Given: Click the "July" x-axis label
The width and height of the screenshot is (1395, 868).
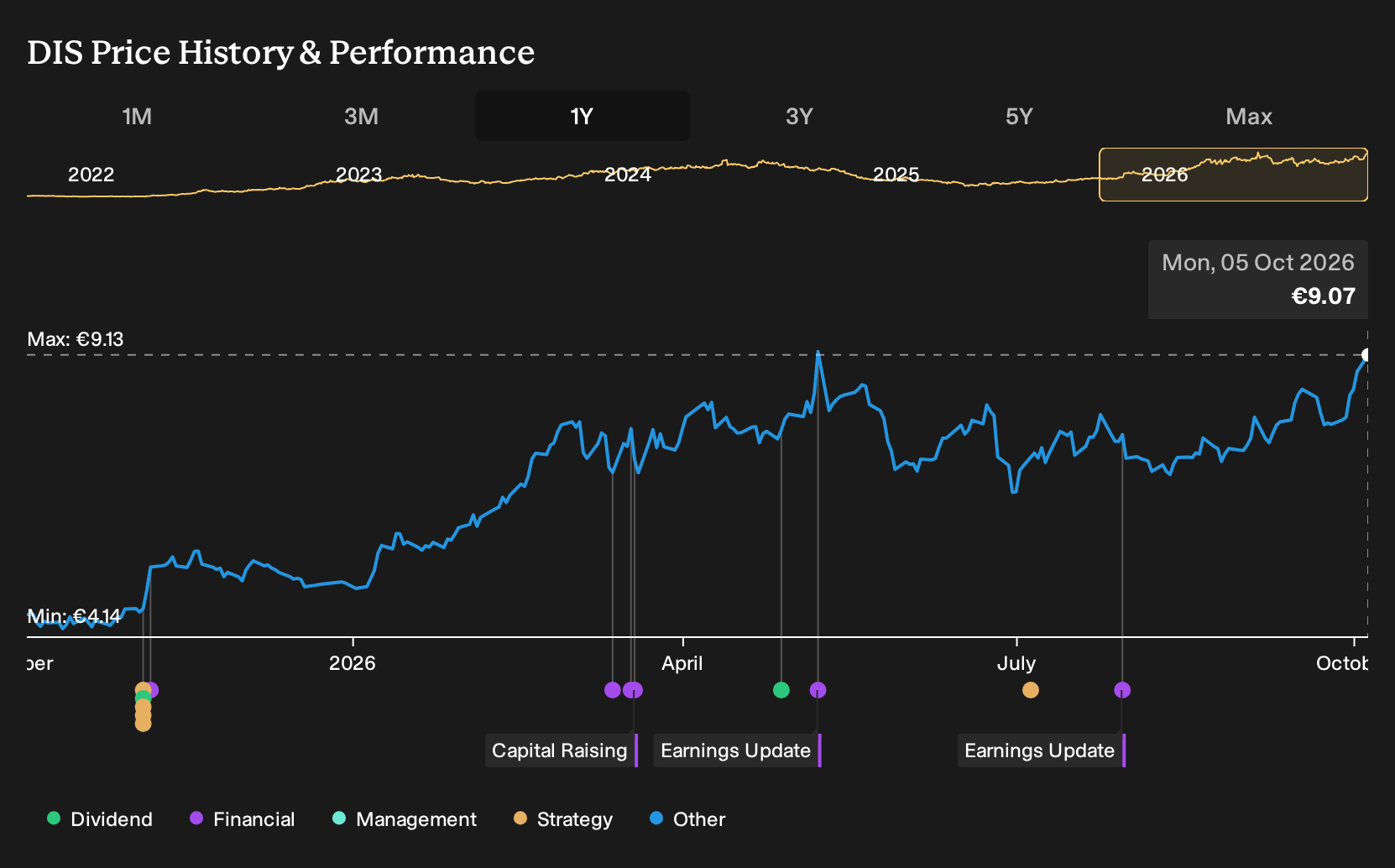Looking at the screenshot, I should tap(1016, 663).
